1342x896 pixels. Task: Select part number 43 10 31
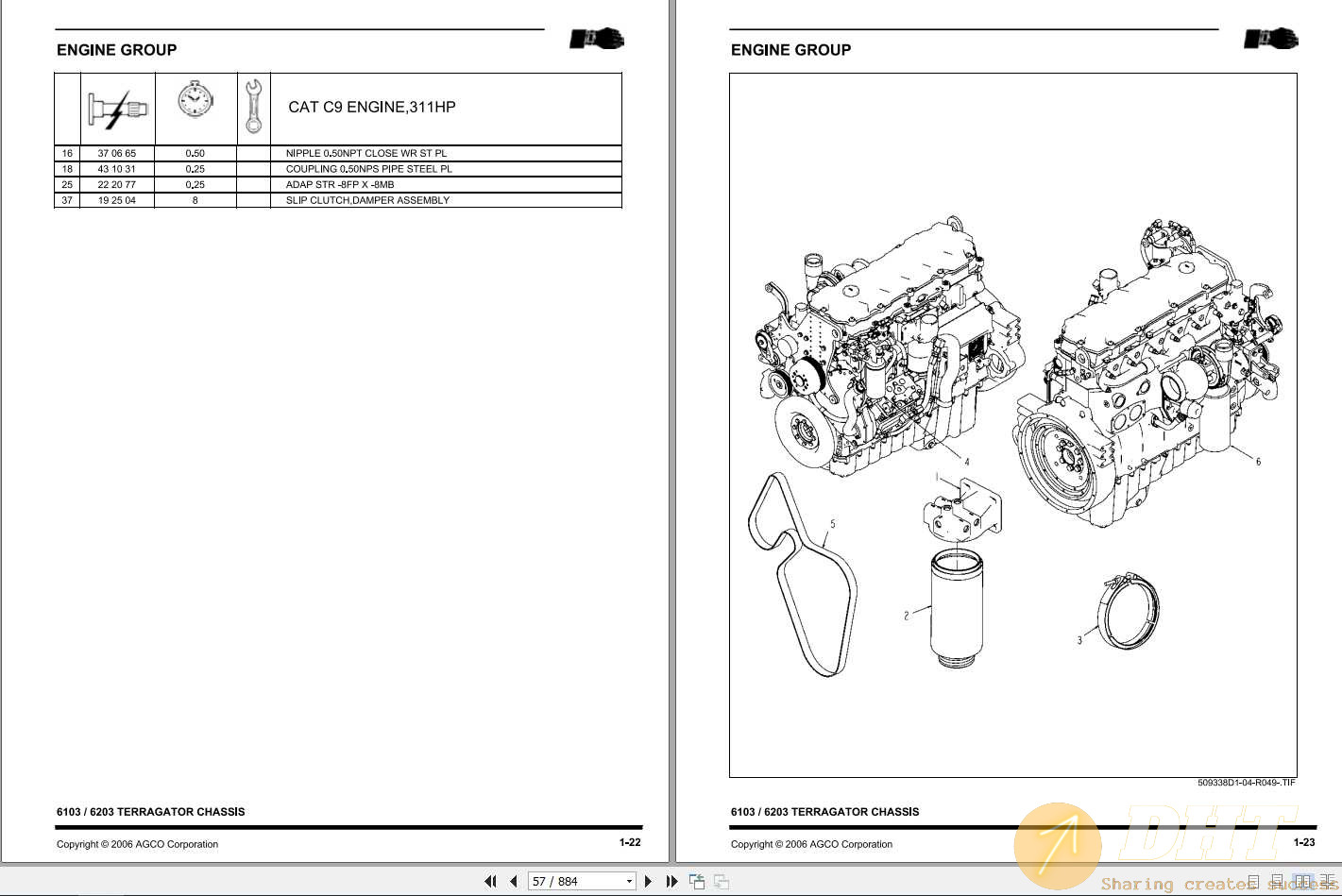[x=117, y=169]
